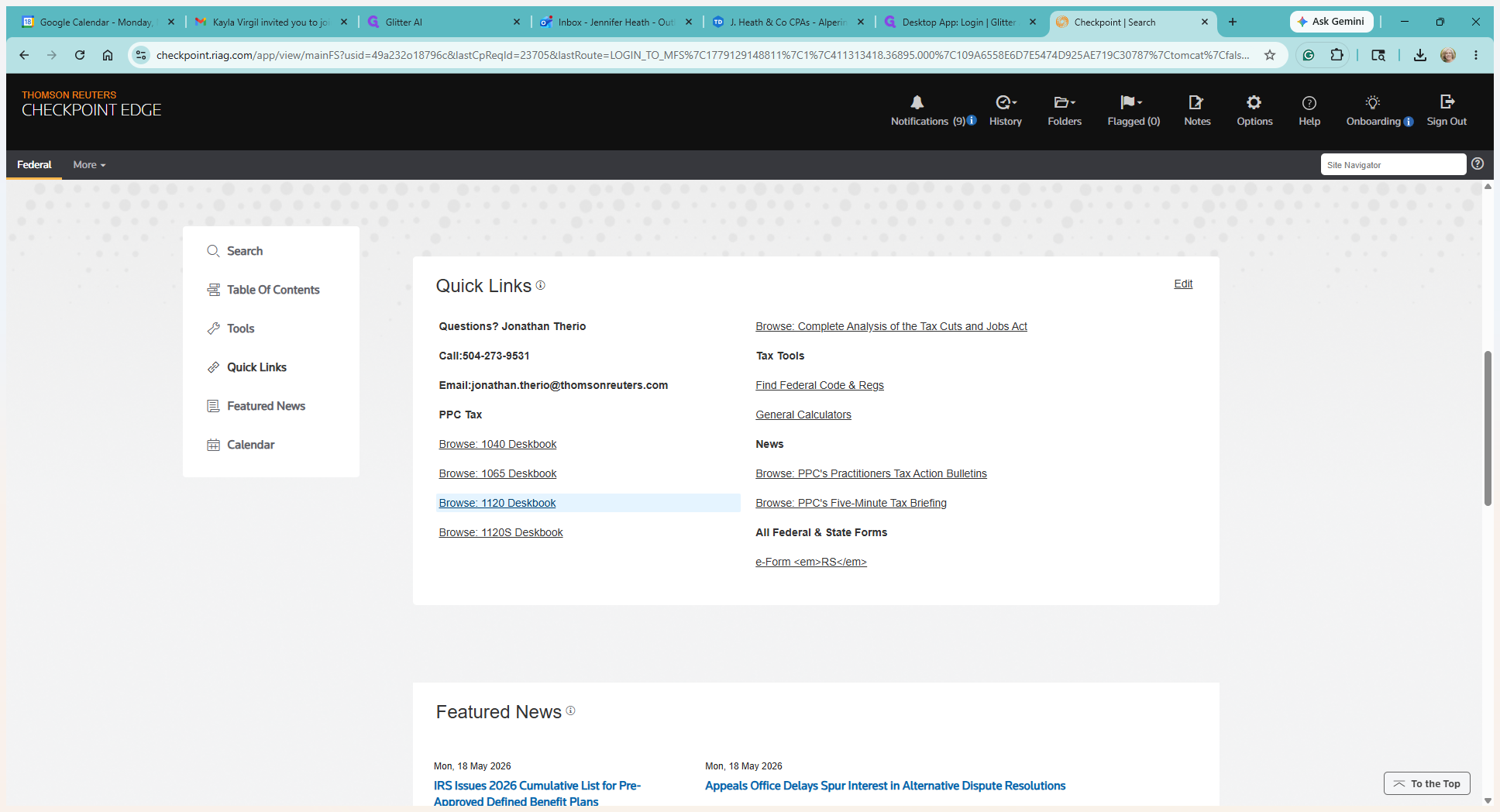Click the Featured News info icon
Viewport: 1500px width, 812px height.
tap(570, 710)
